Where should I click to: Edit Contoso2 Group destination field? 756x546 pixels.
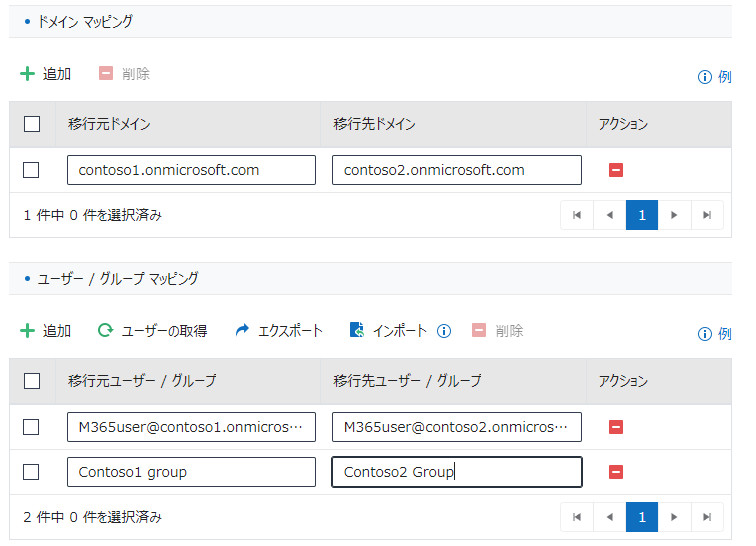pyautogui.click(x=457, y=472)
